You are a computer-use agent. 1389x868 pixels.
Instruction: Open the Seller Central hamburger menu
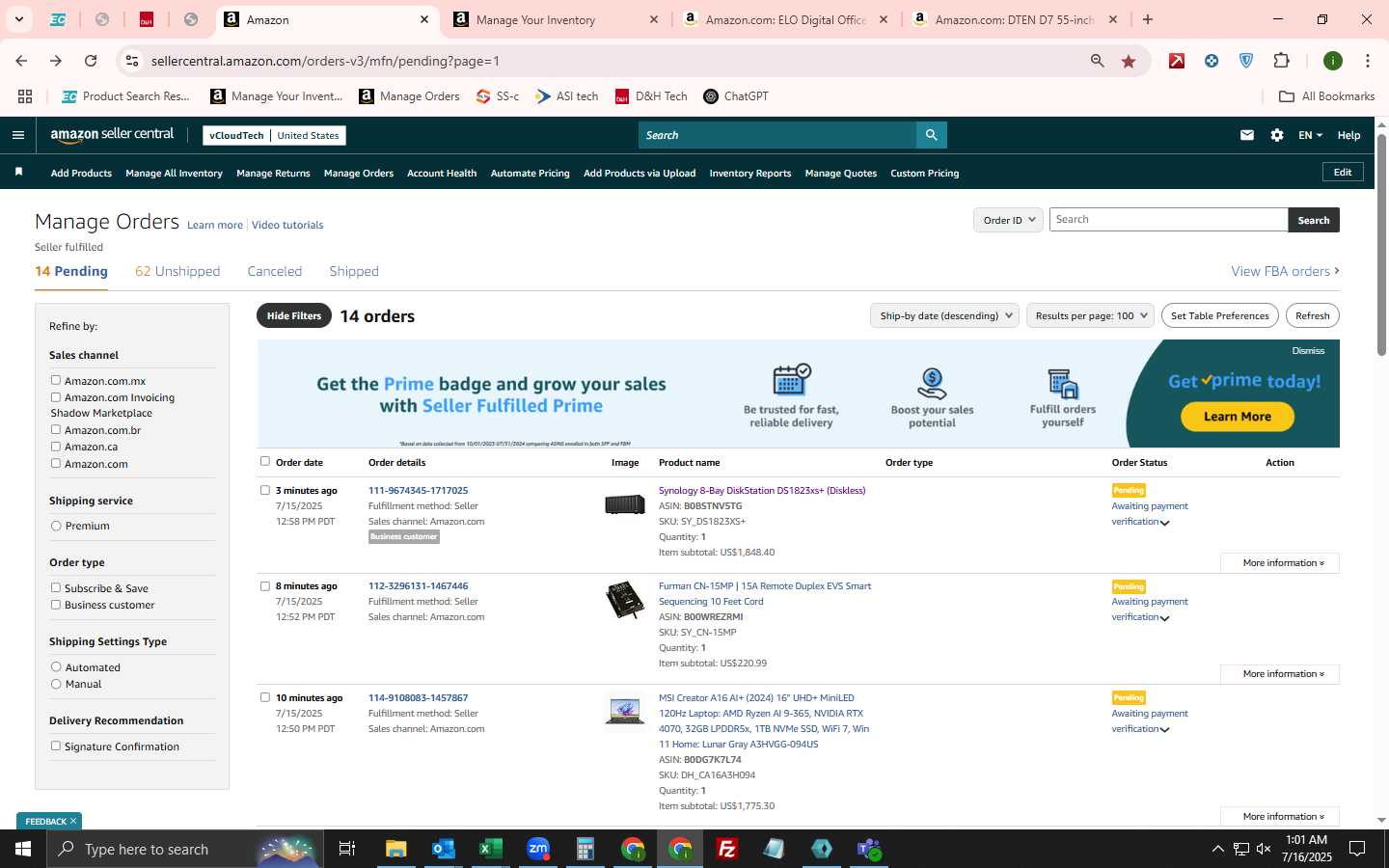point(18,135)
